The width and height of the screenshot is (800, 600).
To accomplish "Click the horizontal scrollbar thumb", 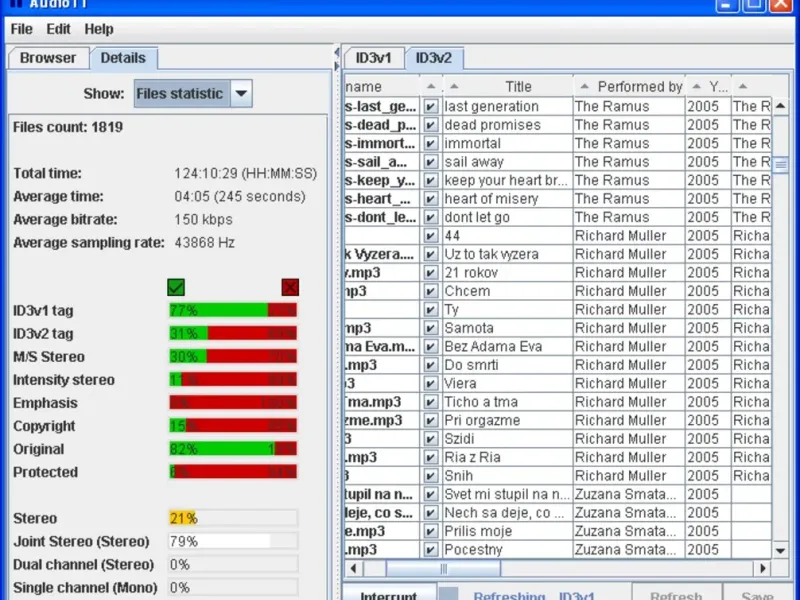I will coord(443,568).
